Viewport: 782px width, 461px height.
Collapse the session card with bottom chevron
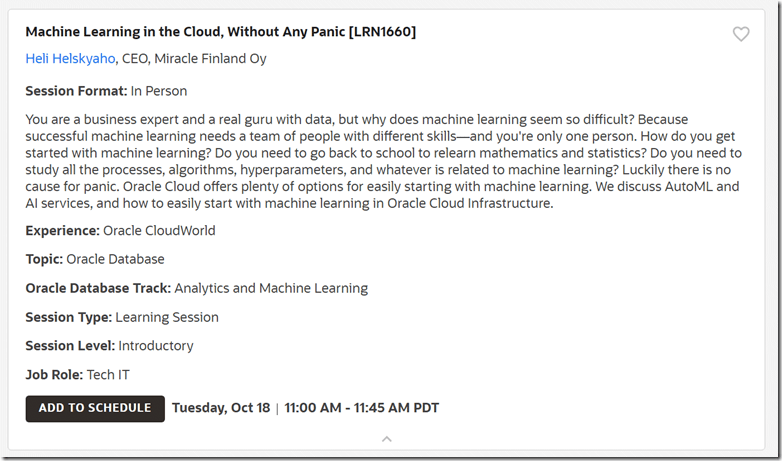(x=387, y=439)
